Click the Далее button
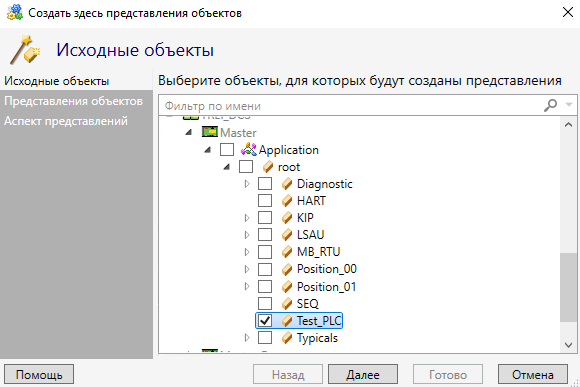580x387 pixels. 363,374
